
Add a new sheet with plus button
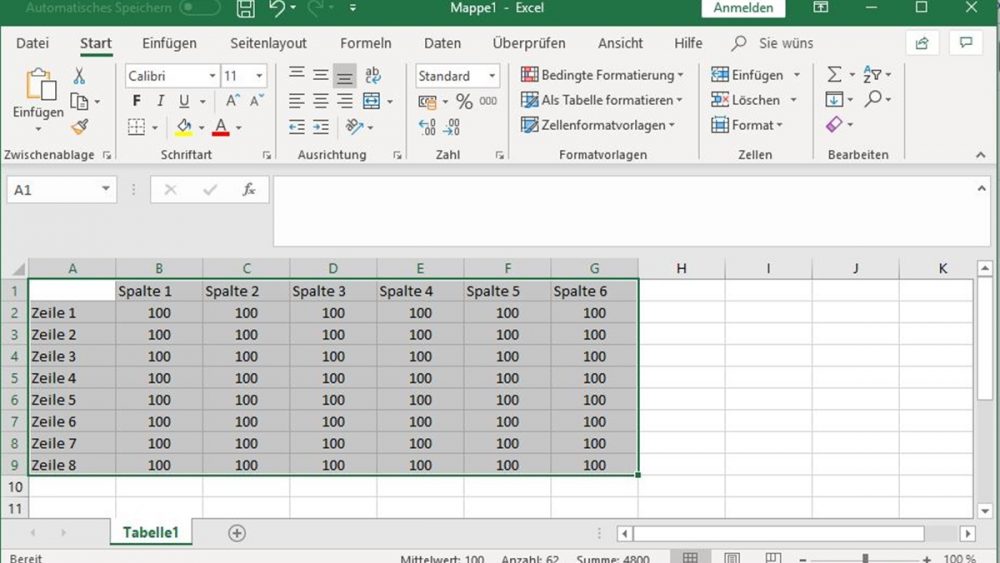coord(237,533)
